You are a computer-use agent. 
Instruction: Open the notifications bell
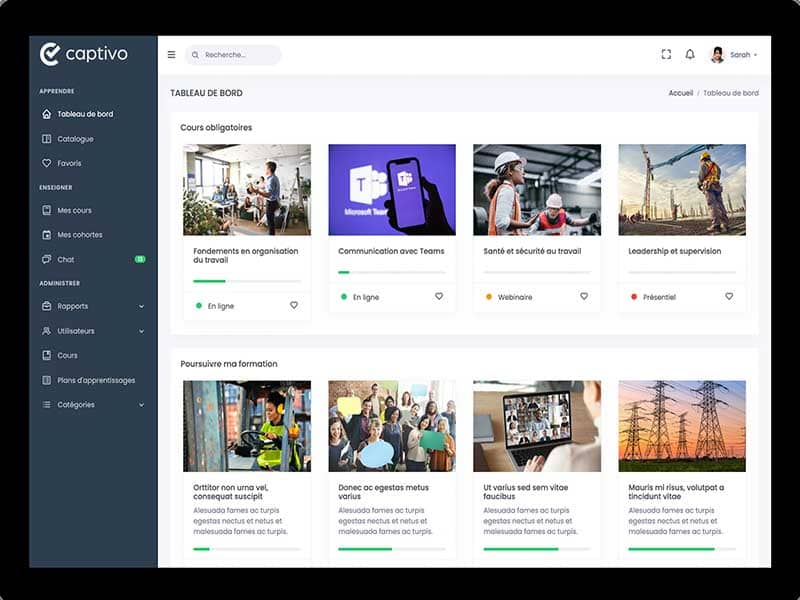point(690,55)
